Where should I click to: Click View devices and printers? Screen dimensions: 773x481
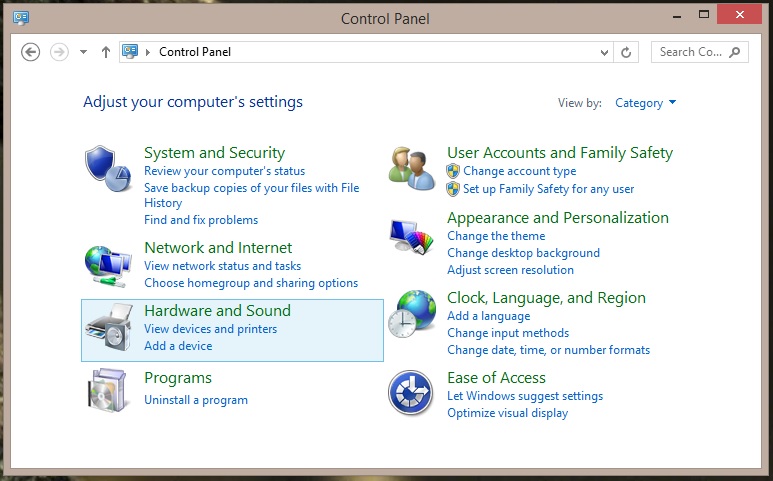(x=211, y=329)
